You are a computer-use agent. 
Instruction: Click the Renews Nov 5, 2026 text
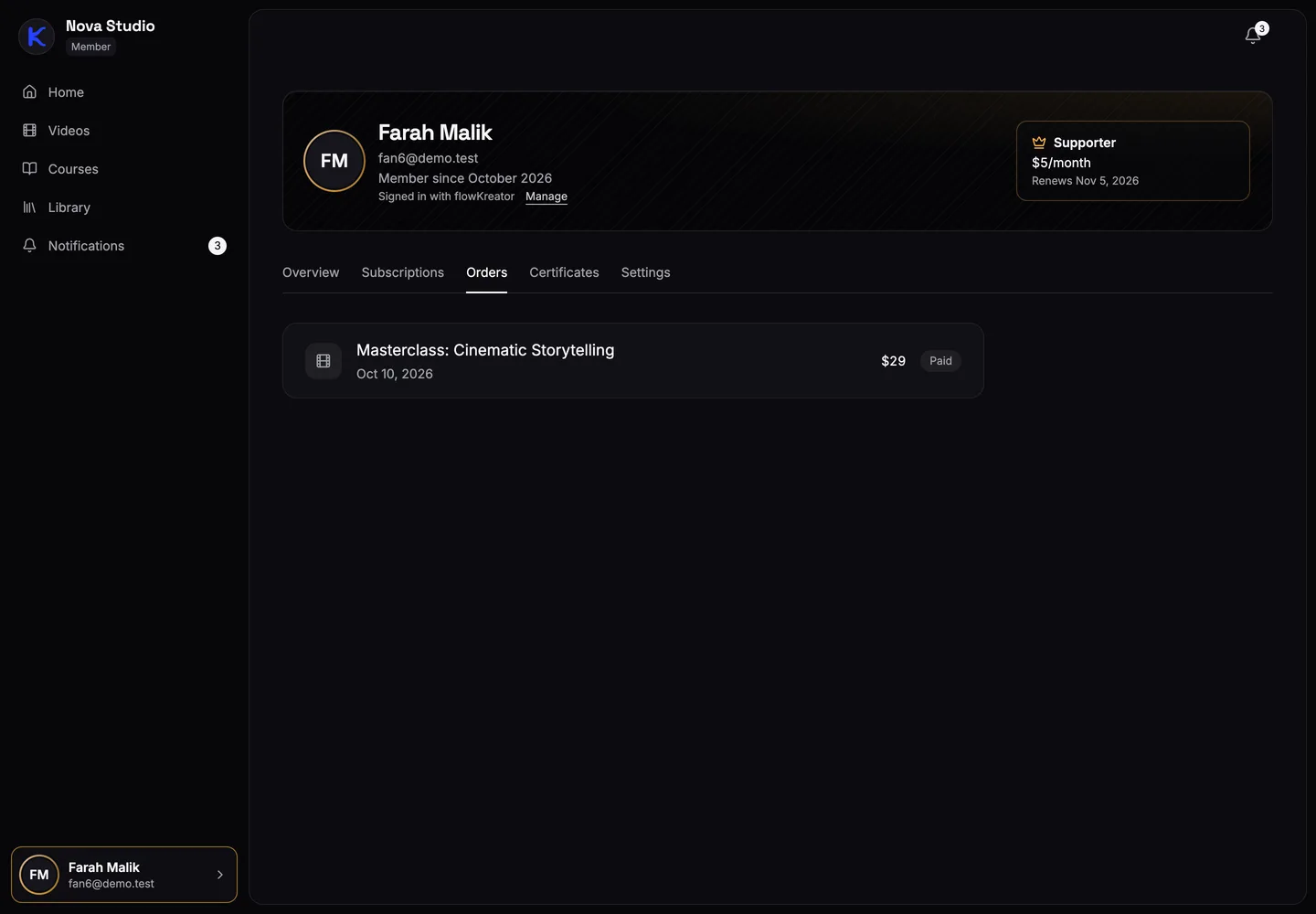(1085, 181)
